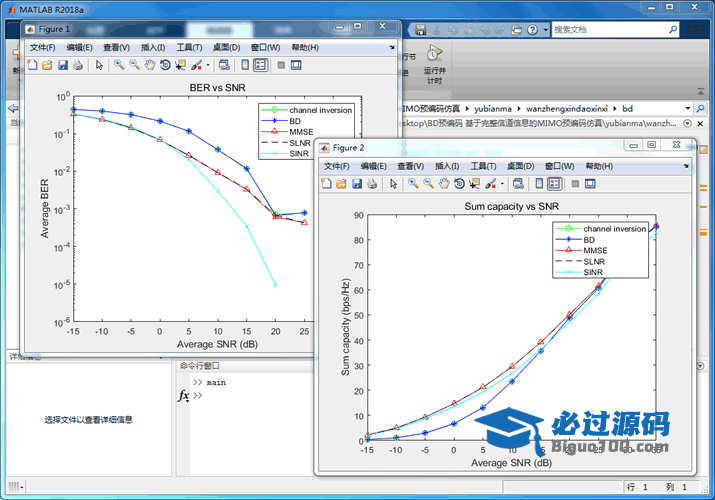Select Brush data tool in Figure 1
715x500 pixels.
tap(197, 65)
